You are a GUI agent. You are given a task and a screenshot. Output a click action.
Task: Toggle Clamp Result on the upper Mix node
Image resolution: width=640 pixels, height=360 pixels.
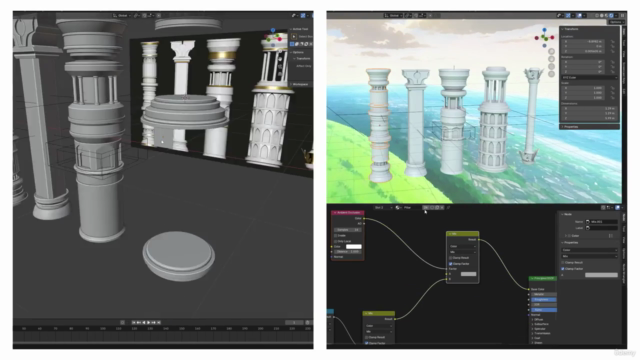tap(451, 258)
